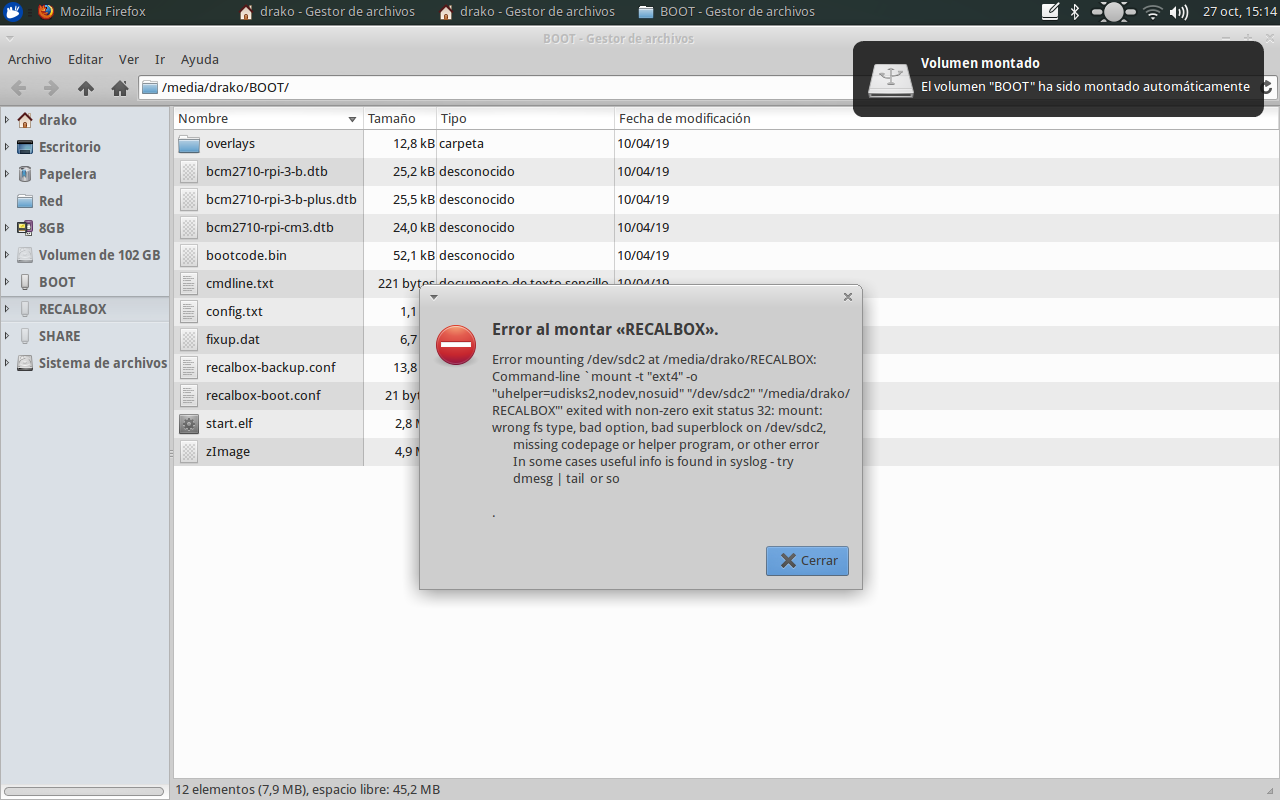This screenshot has width=1280, height=800.
Task: Expand the 8GB tree node
Action: pos(7,228)
